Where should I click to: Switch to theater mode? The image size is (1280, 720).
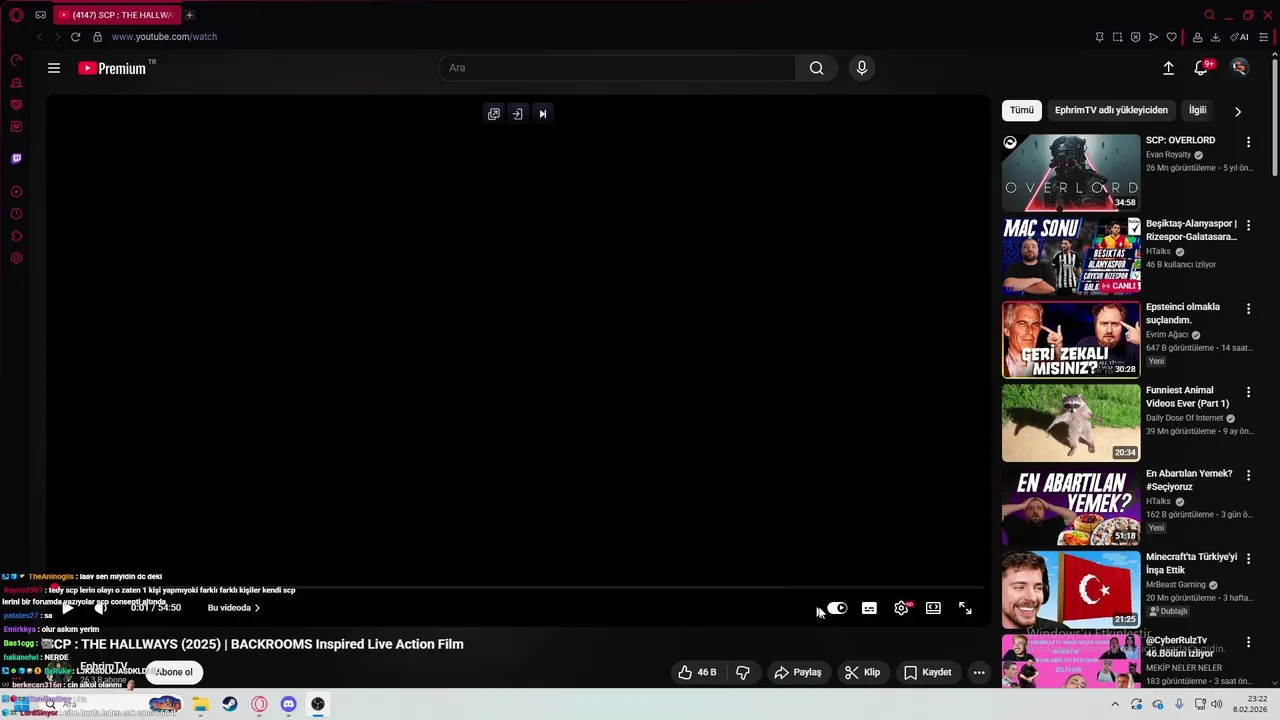pos(933,608)
